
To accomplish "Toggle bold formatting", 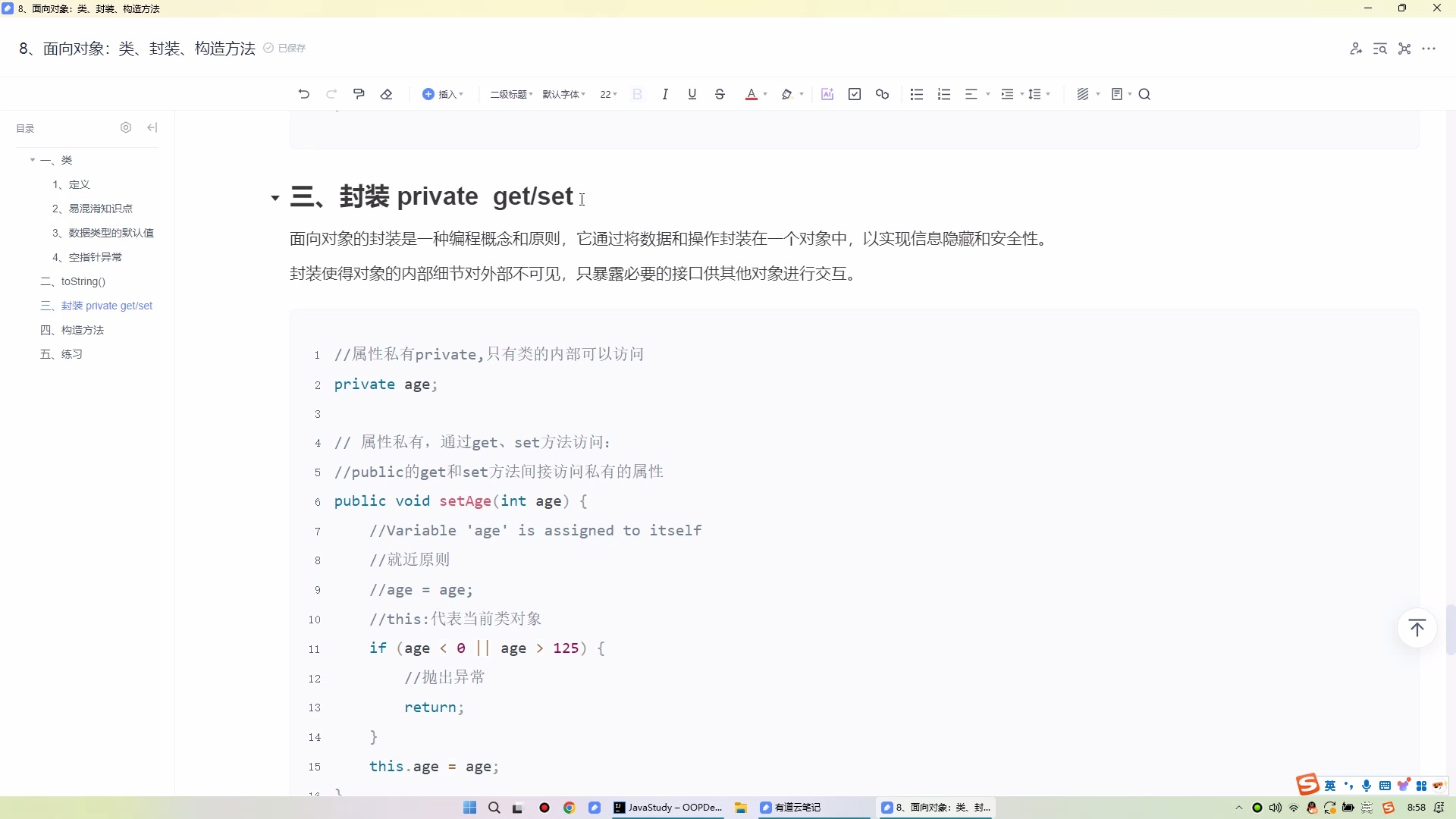I will [637, 93].
